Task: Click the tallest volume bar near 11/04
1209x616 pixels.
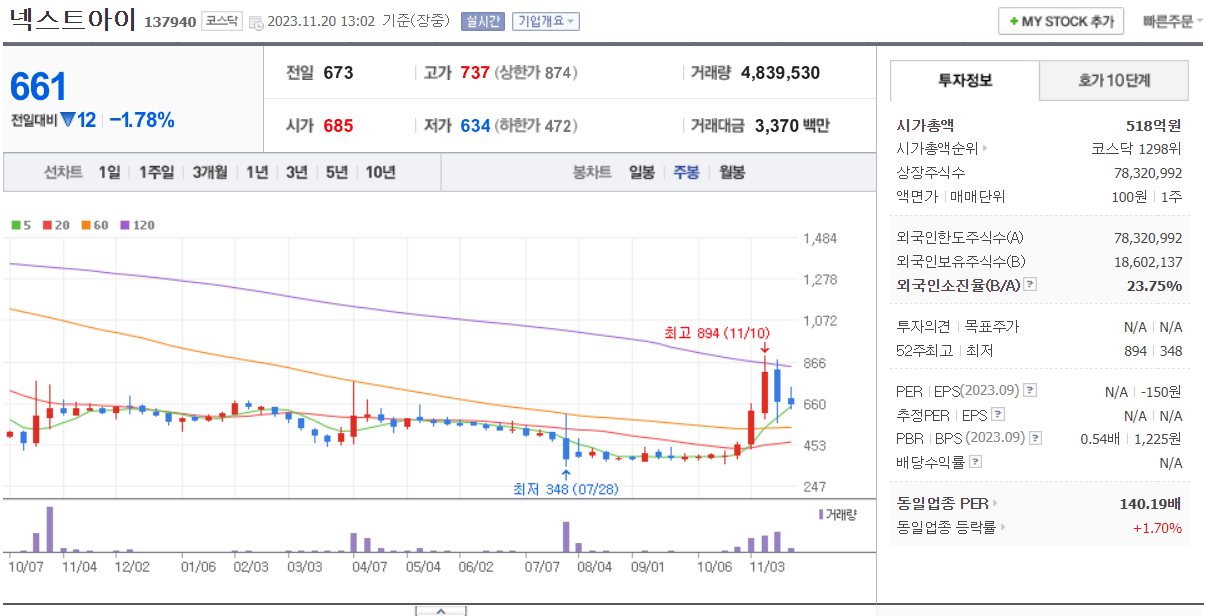Action: tap(49, 529)
